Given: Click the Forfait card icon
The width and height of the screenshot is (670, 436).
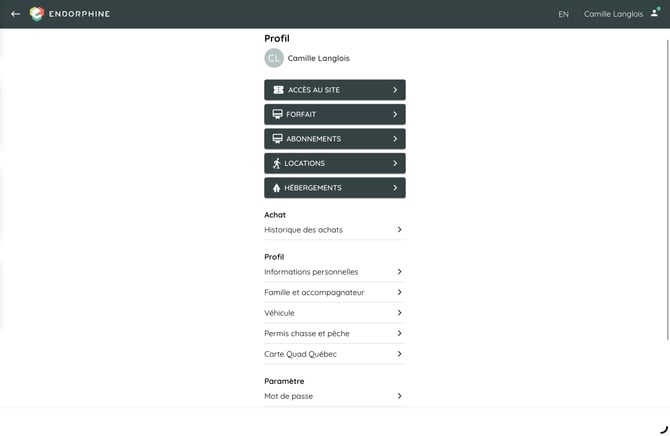Looking at the screenshot, I should (x=277, y=114).
